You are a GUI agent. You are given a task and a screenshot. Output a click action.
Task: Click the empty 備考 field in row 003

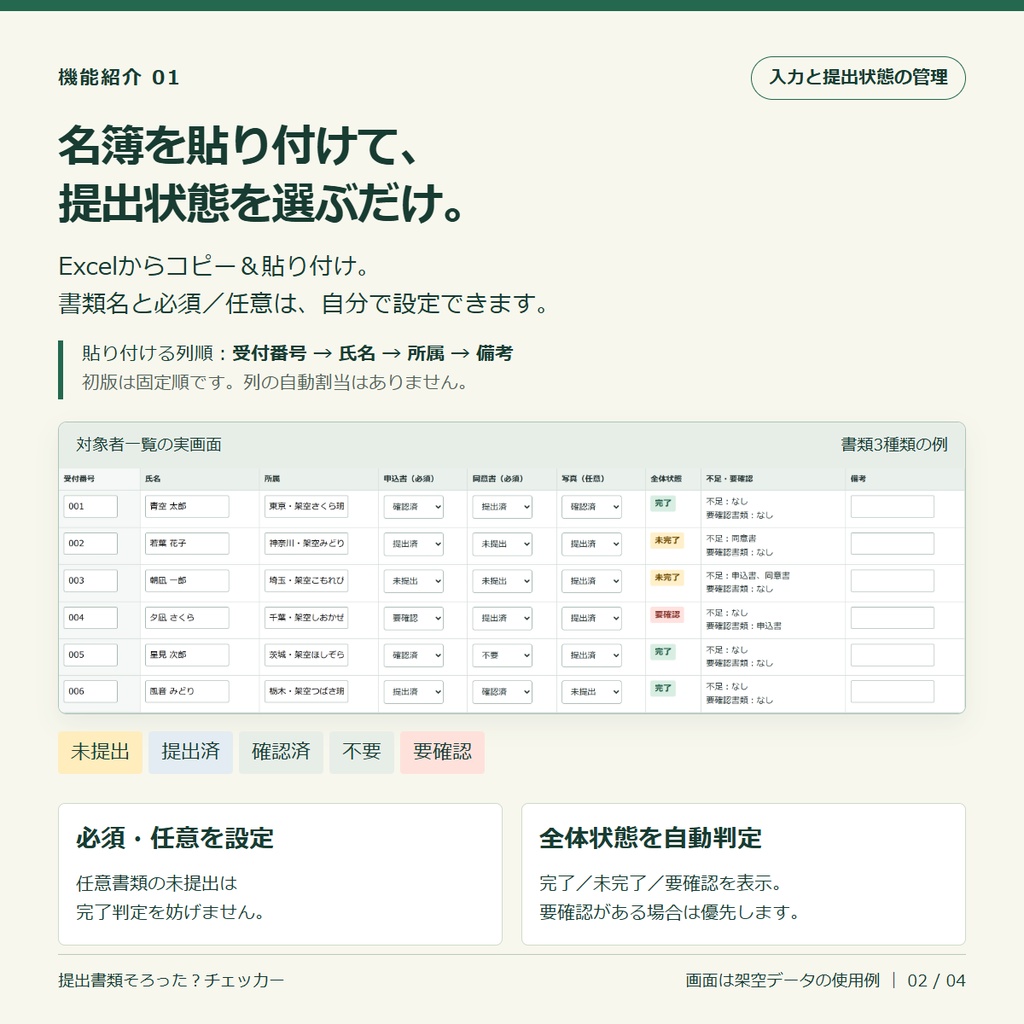pyautogui.click(x=892, y=581)
